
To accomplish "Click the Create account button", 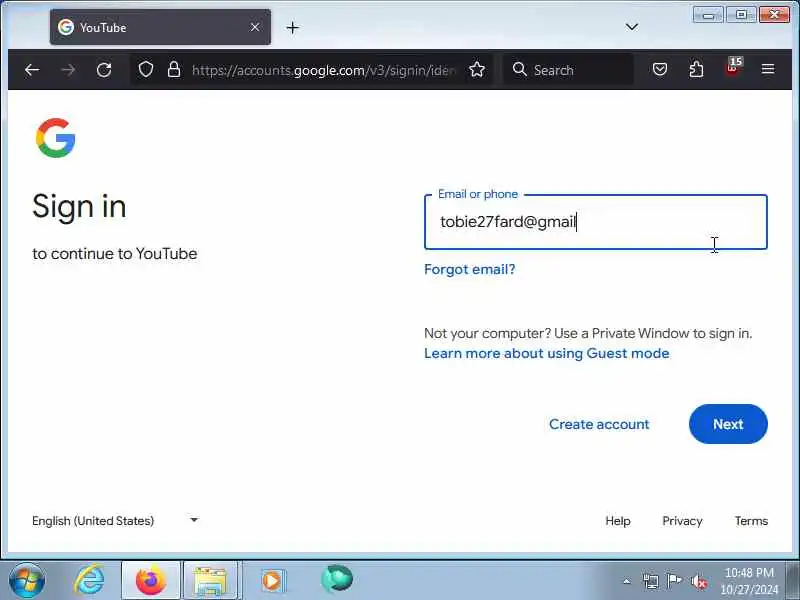I will [x=599, y=424].
